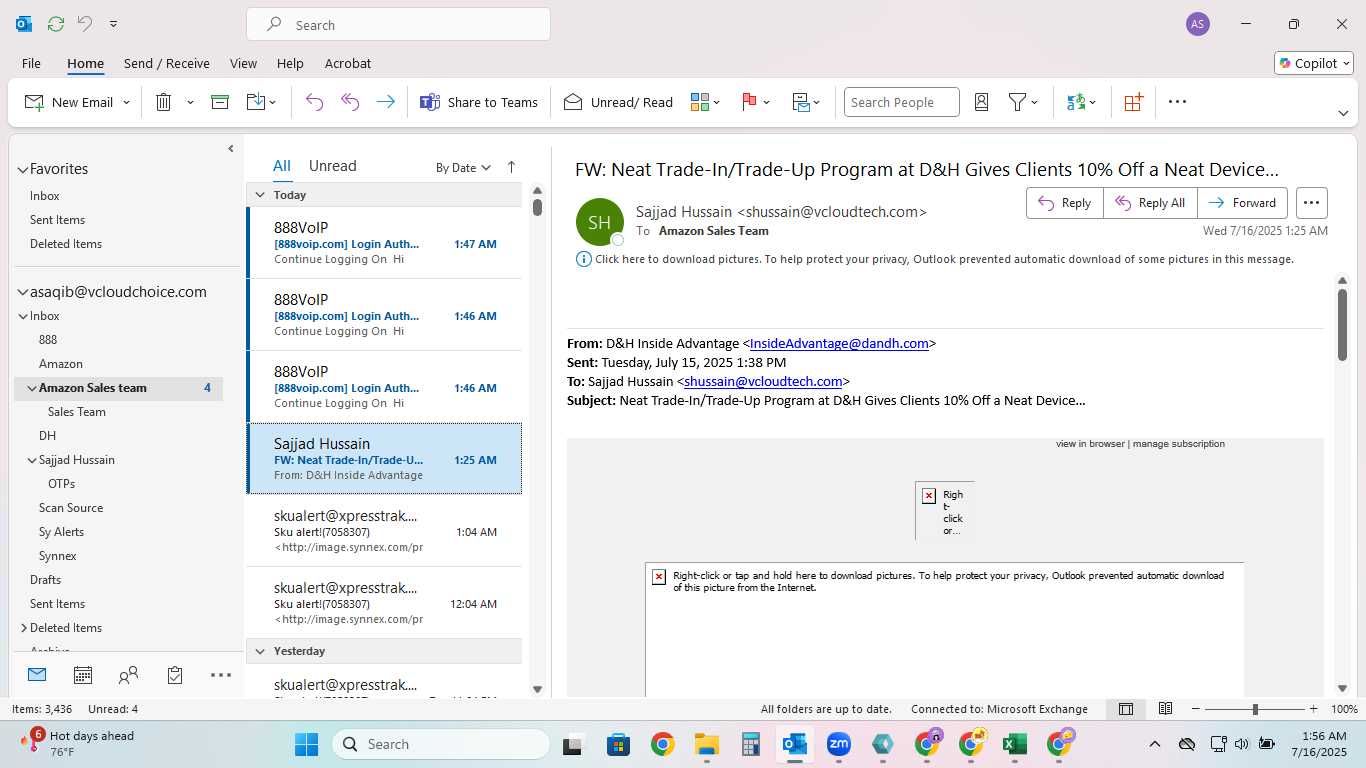Image resolution: width=1366 pixels, height=768 pixels.
Task: Show All messages tab
Action: [x=282, y=166]
